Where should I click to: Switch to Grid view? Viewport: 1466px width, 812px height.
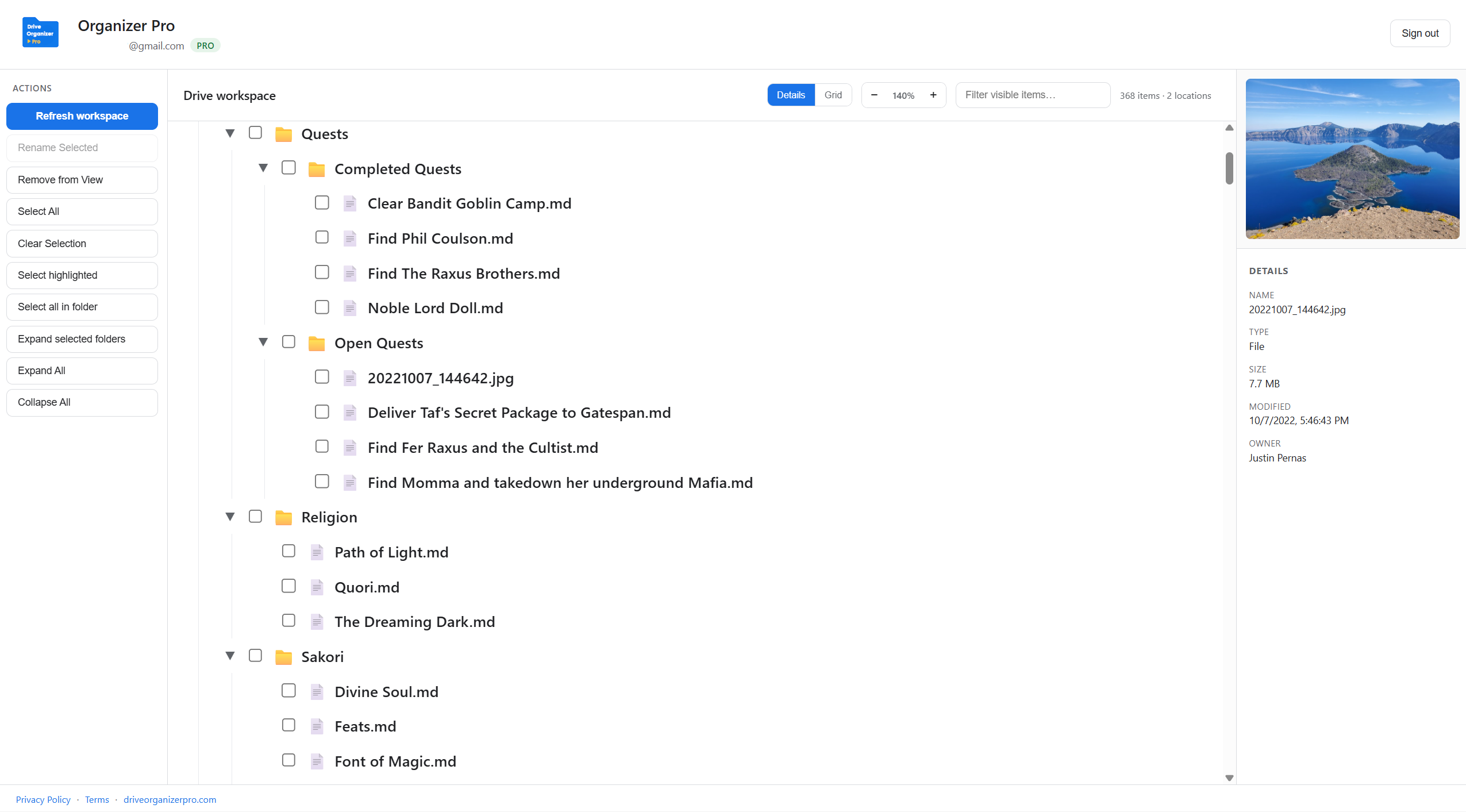pyautogui.click(x=833, y=95)
